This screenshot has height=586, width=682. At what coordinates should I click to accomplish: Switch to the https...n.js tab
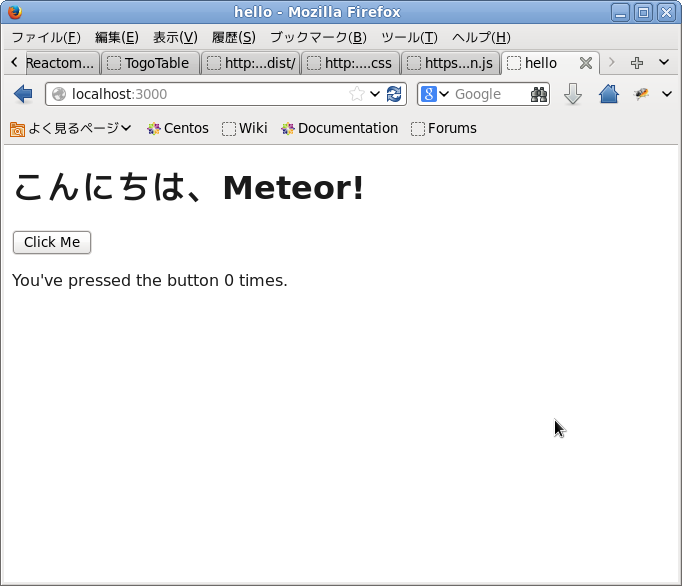pyautogui.click(x=451, y=63)
